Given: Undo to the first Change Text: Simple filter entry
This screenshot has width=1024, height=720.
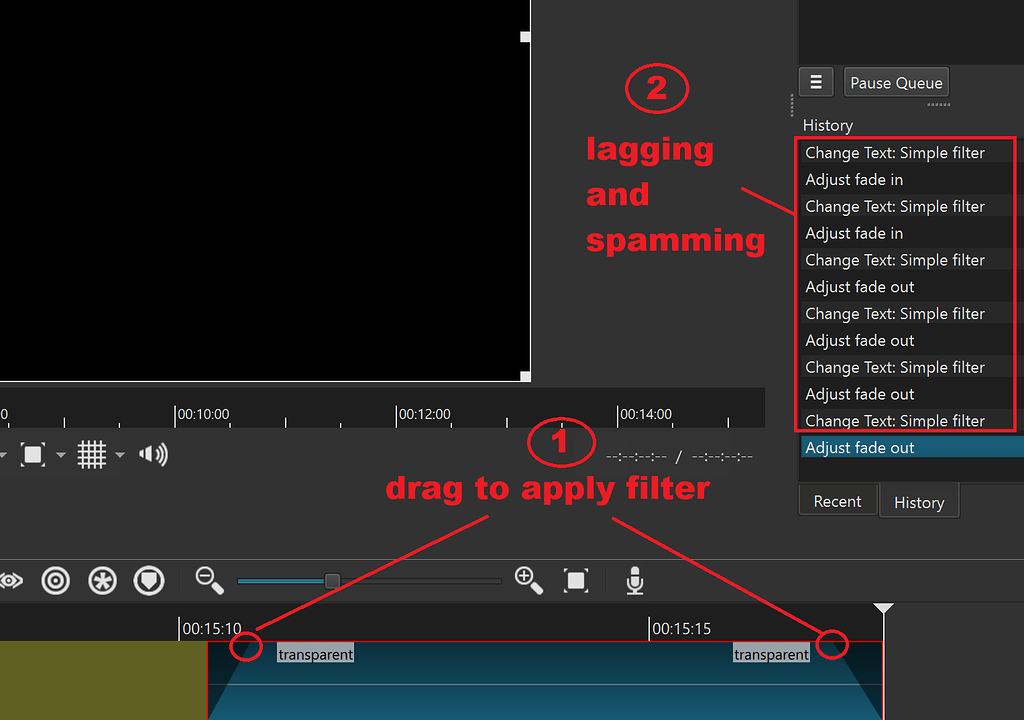Looking at the screenshot, I should (895, 152).
